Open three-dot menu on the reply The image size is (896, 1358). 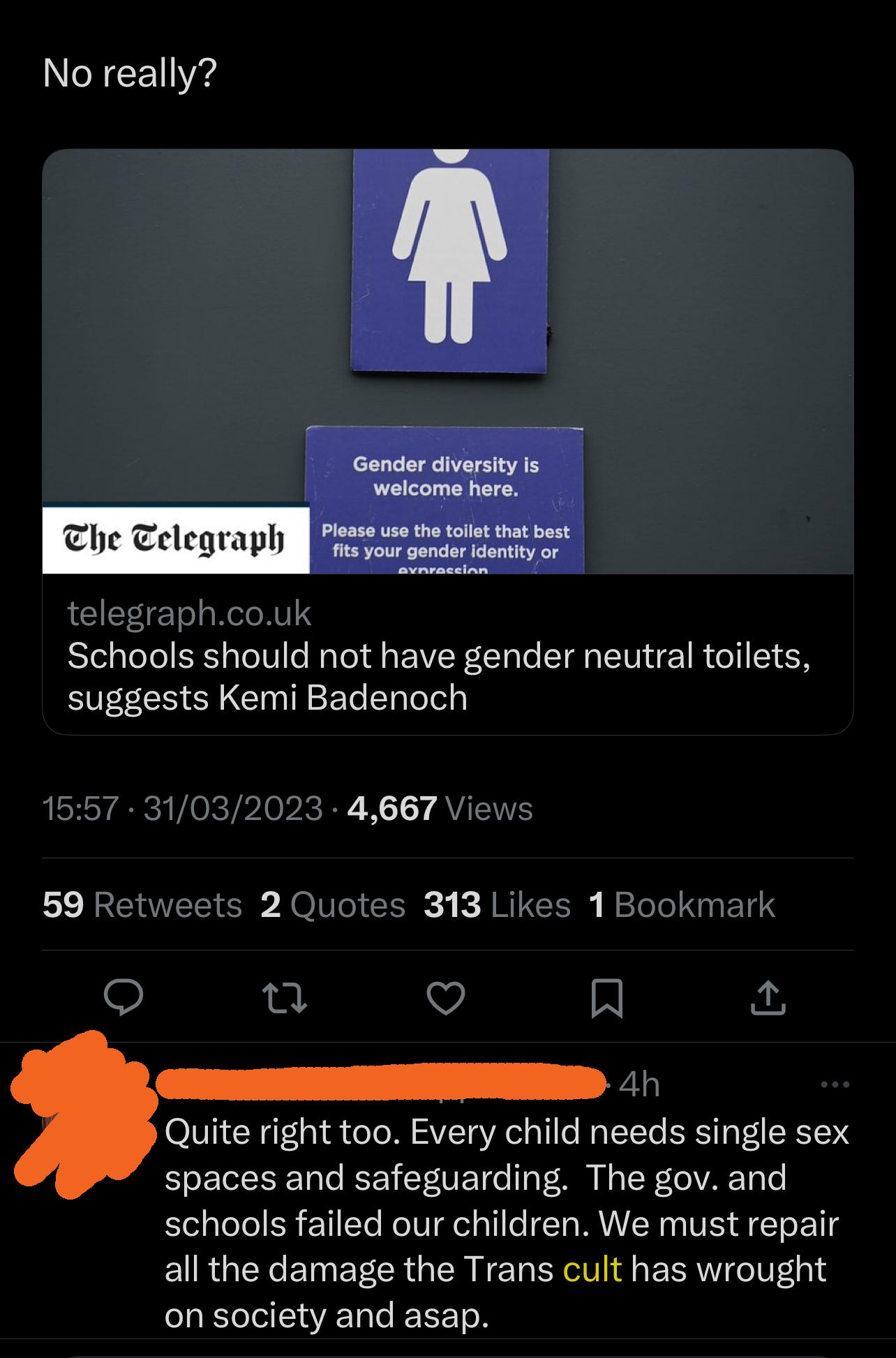point(835,1084)
